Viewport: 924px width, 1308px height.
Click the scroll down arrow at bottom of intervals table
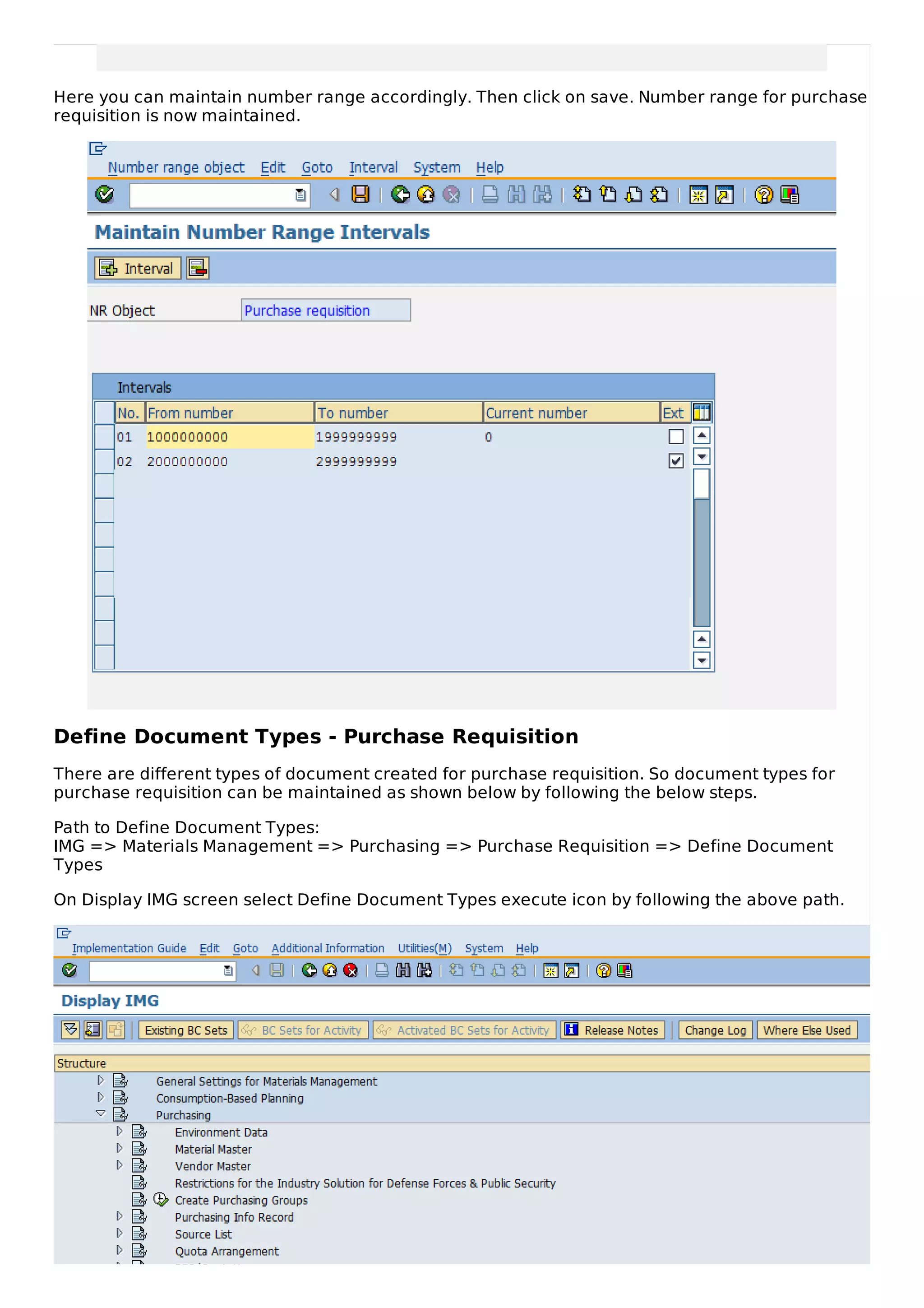tap(702, 661)
